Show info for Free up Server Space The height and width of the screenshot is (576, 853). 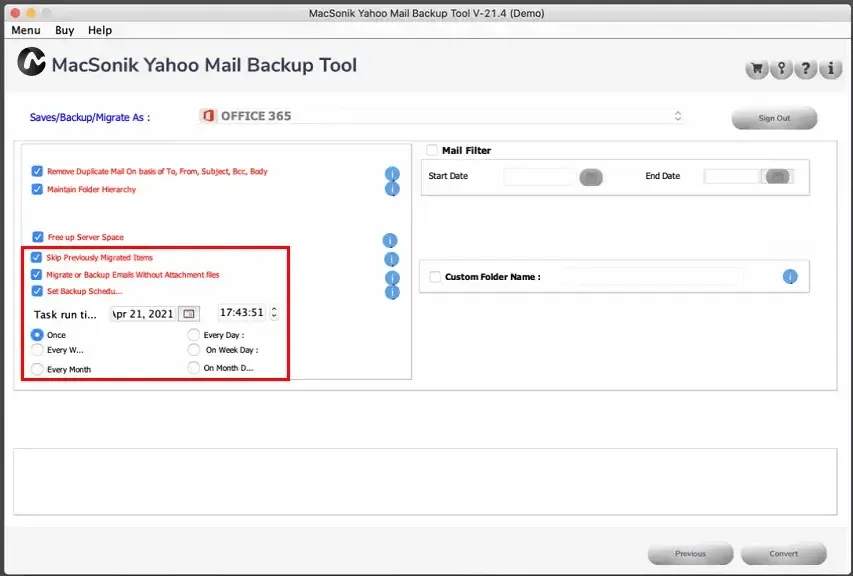390,240
